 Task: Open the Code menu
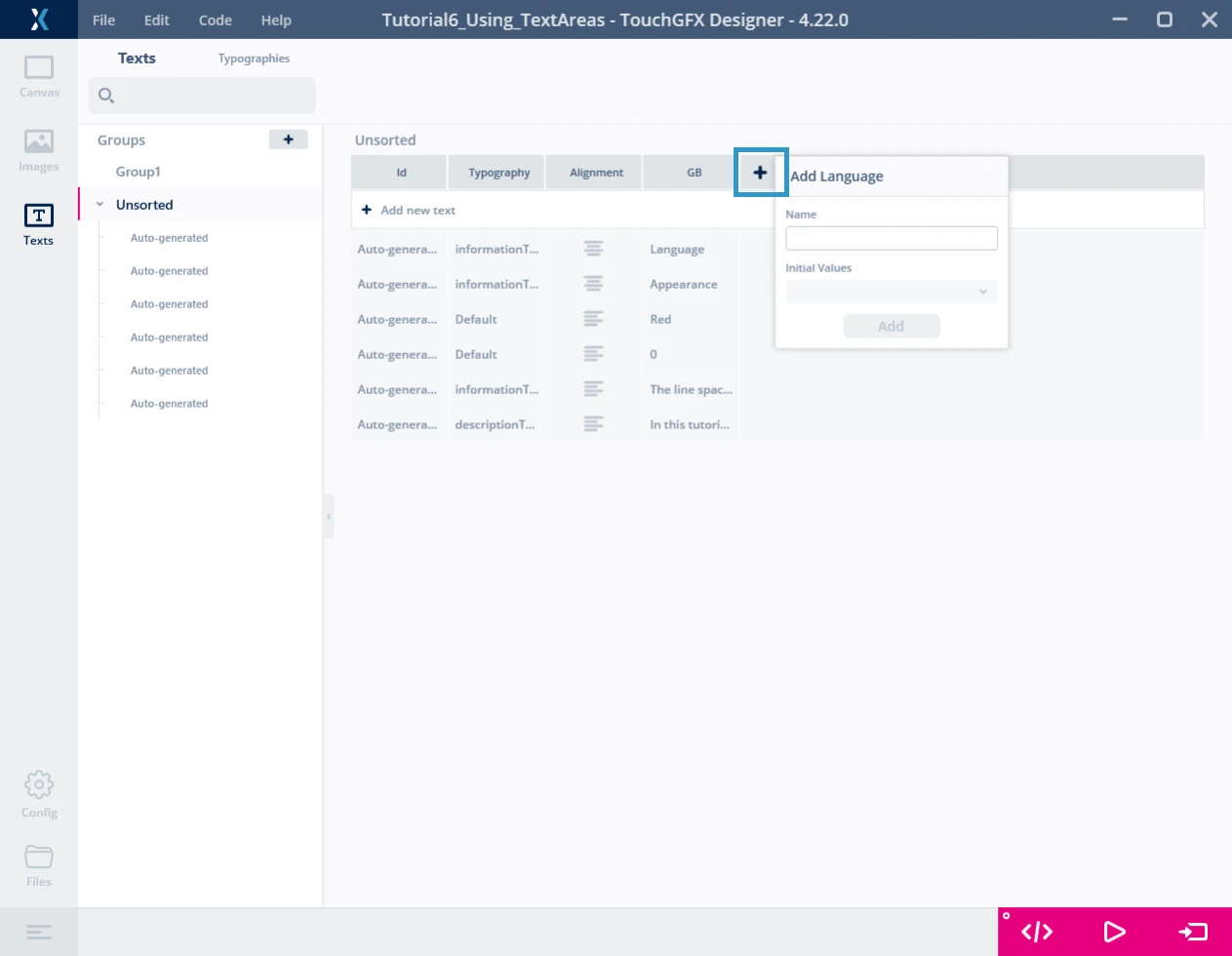215,20
